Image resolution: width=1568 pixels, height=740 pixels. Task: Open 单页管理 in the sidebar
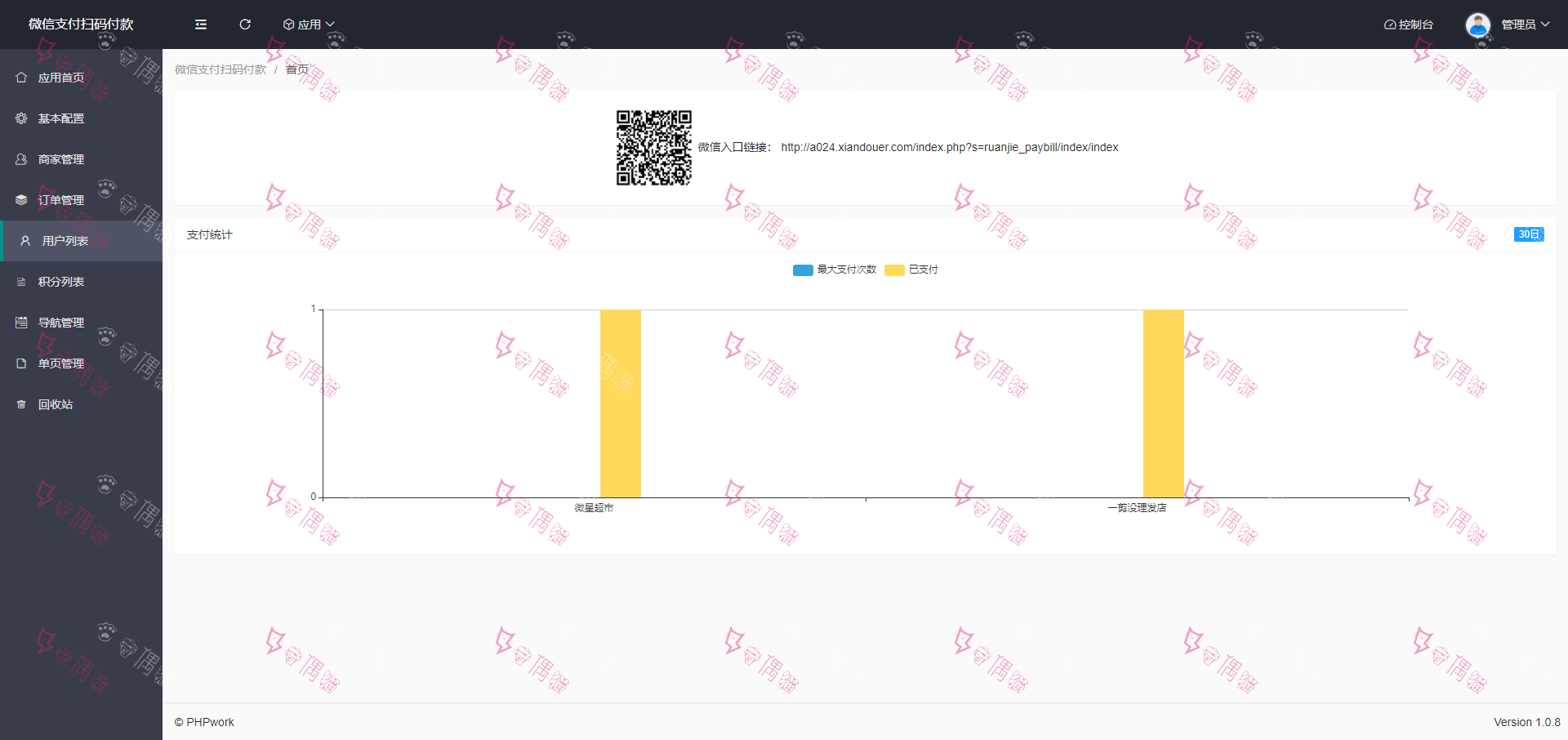click(x=81, y=363)
